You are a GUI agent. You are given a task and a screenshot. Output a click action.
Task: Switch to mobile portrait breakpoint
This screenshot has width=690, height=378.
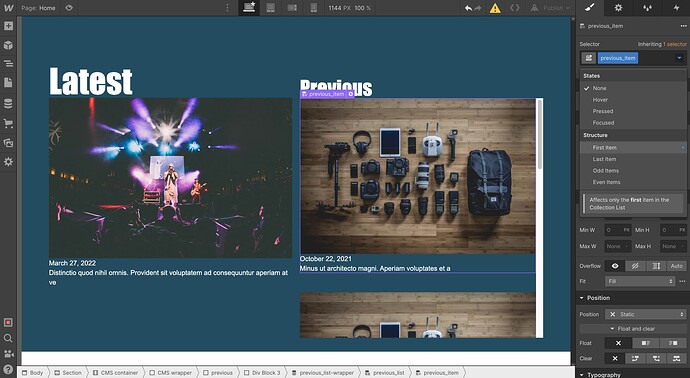[314, 8]
